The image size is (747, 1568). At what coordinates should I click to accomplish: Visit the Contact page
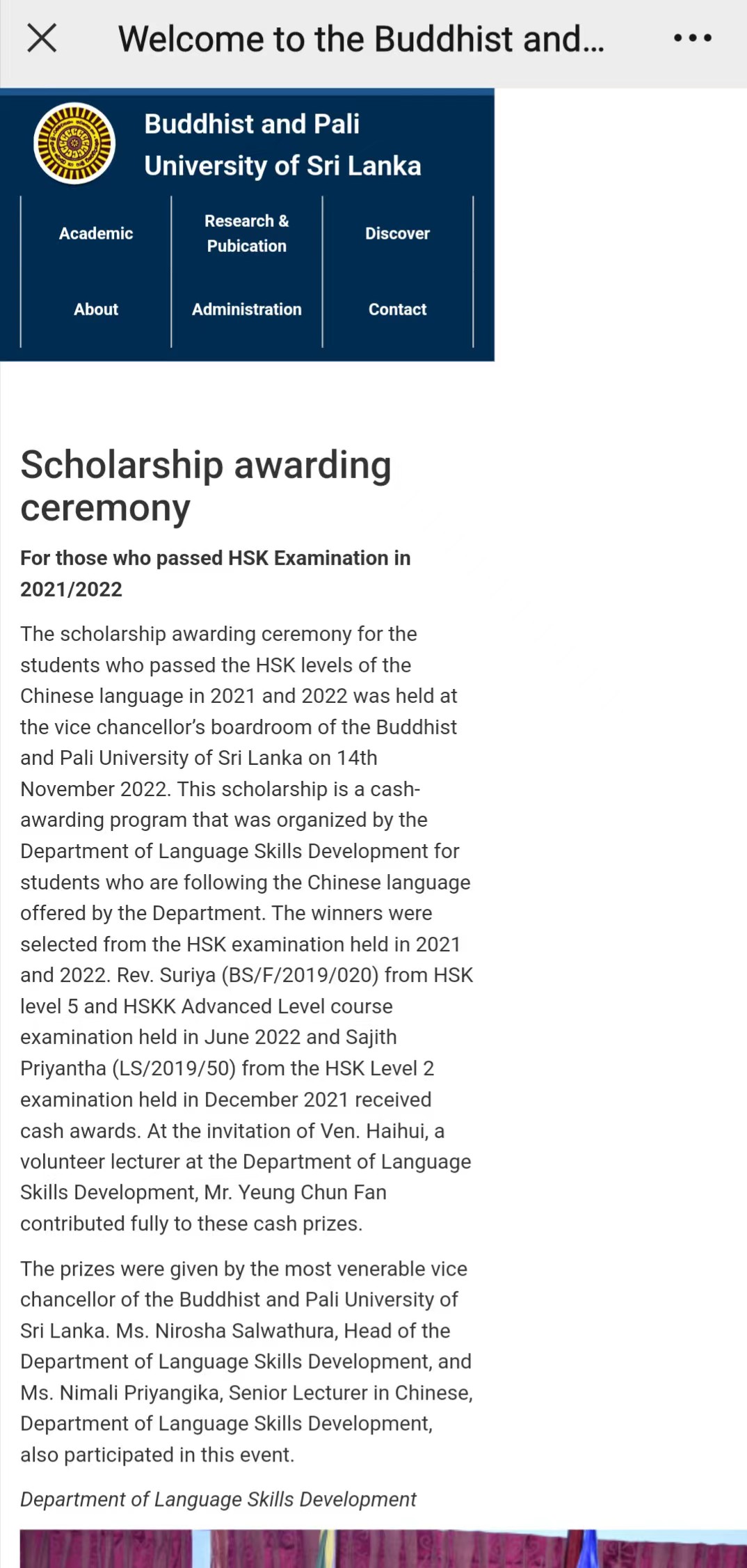point(397,309)
